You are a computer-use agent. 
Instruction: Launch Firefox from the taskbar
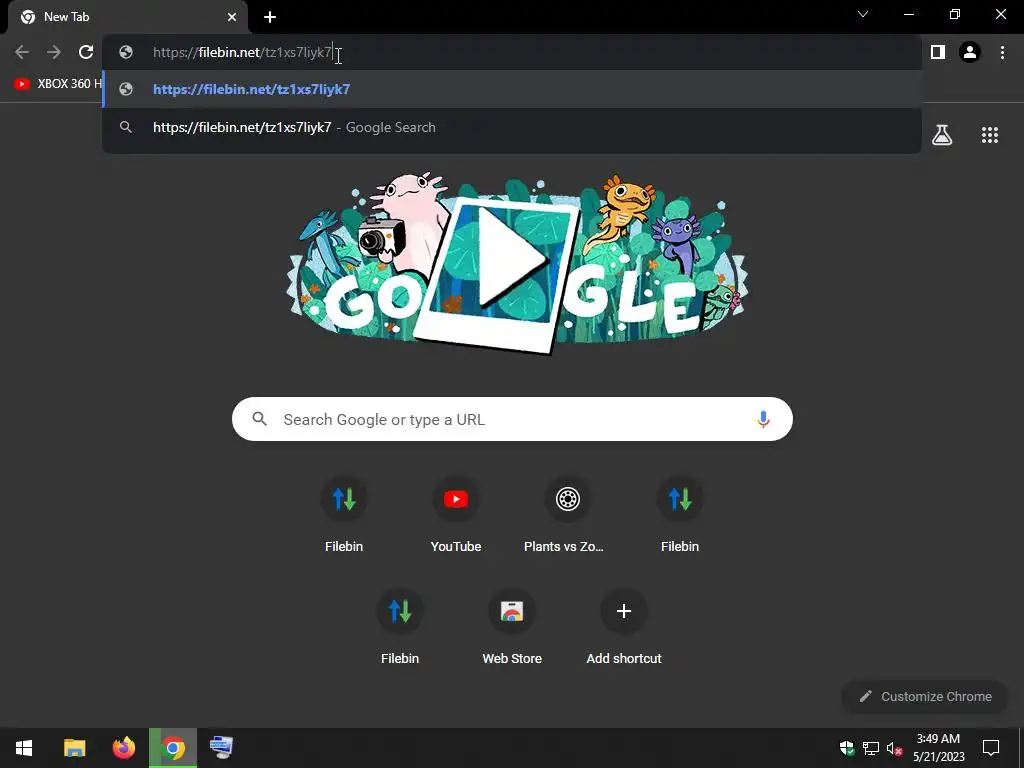tap(123, 748)
